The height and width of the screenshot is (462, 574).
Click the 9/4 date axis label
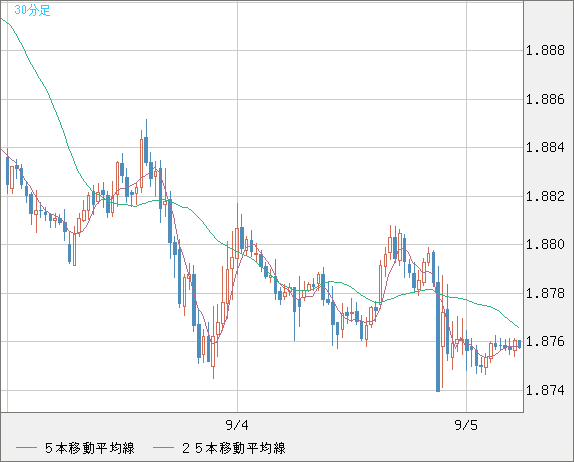click(237, 425)
